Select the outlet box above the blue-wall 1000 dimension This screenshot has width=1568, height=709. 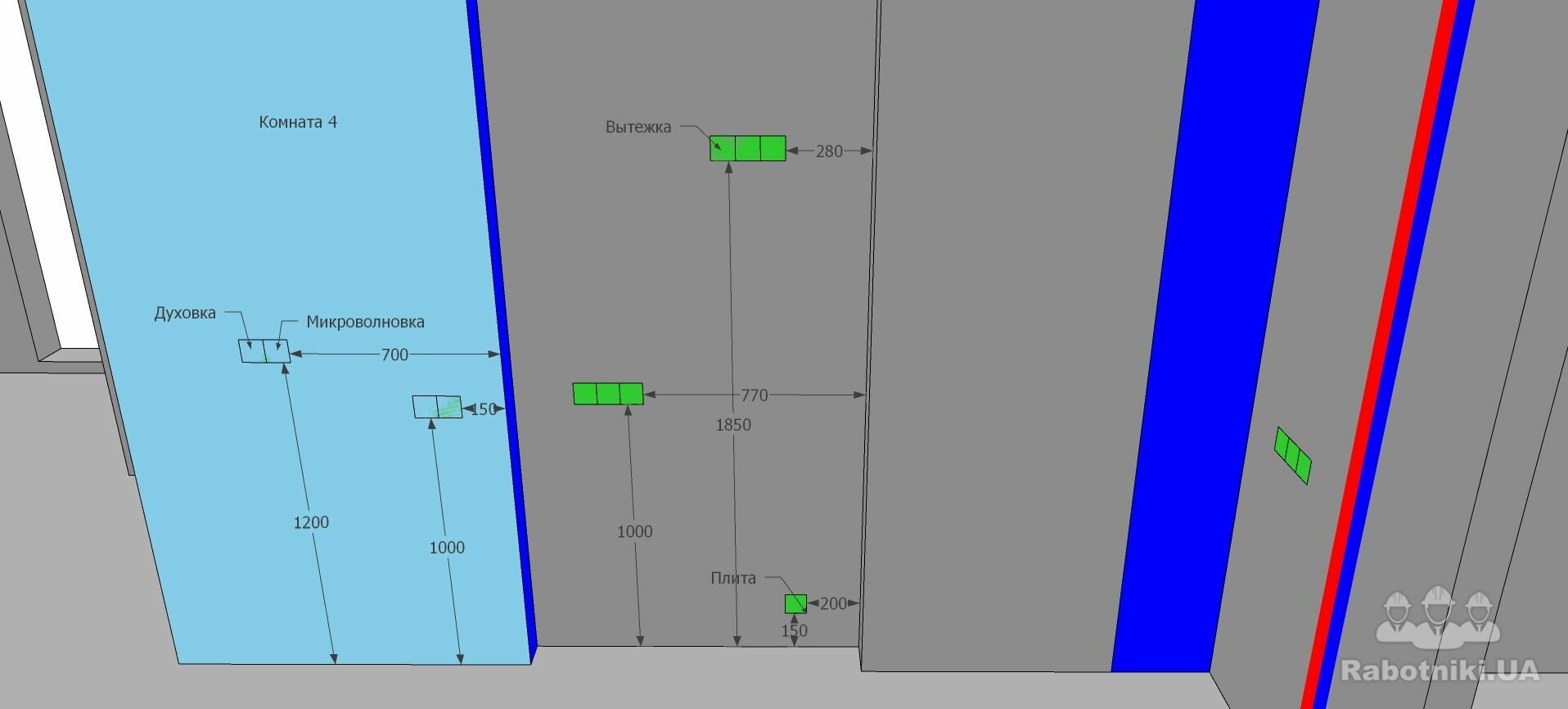437,407
